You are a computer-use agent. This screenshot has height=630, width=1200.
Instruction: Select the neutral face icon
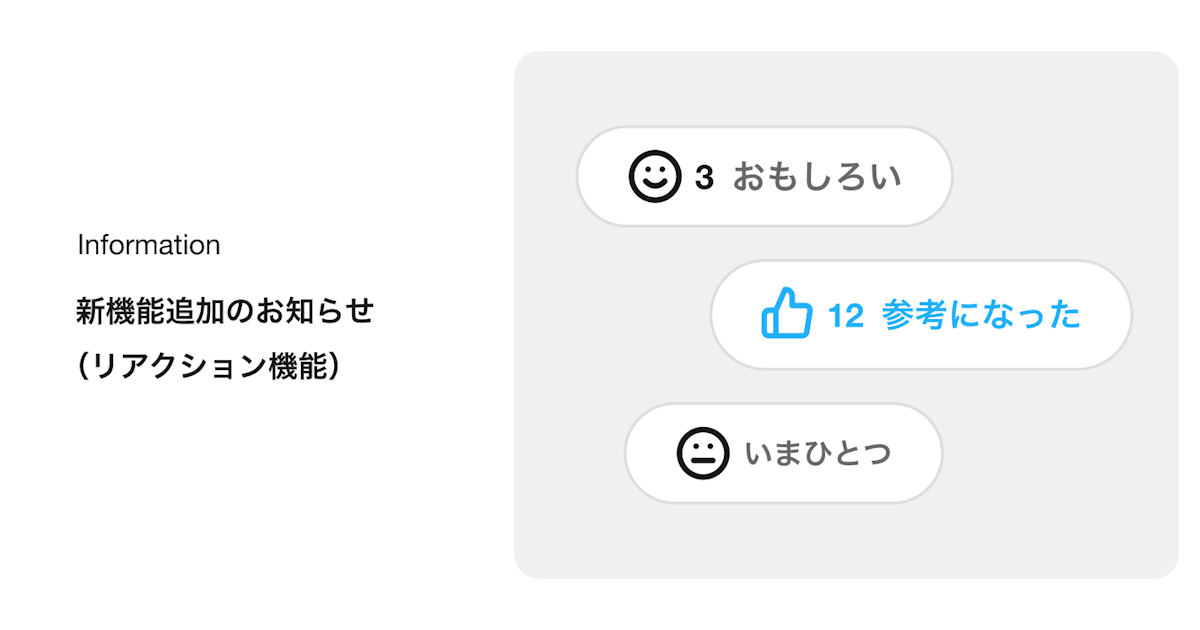tap(703, 453)
